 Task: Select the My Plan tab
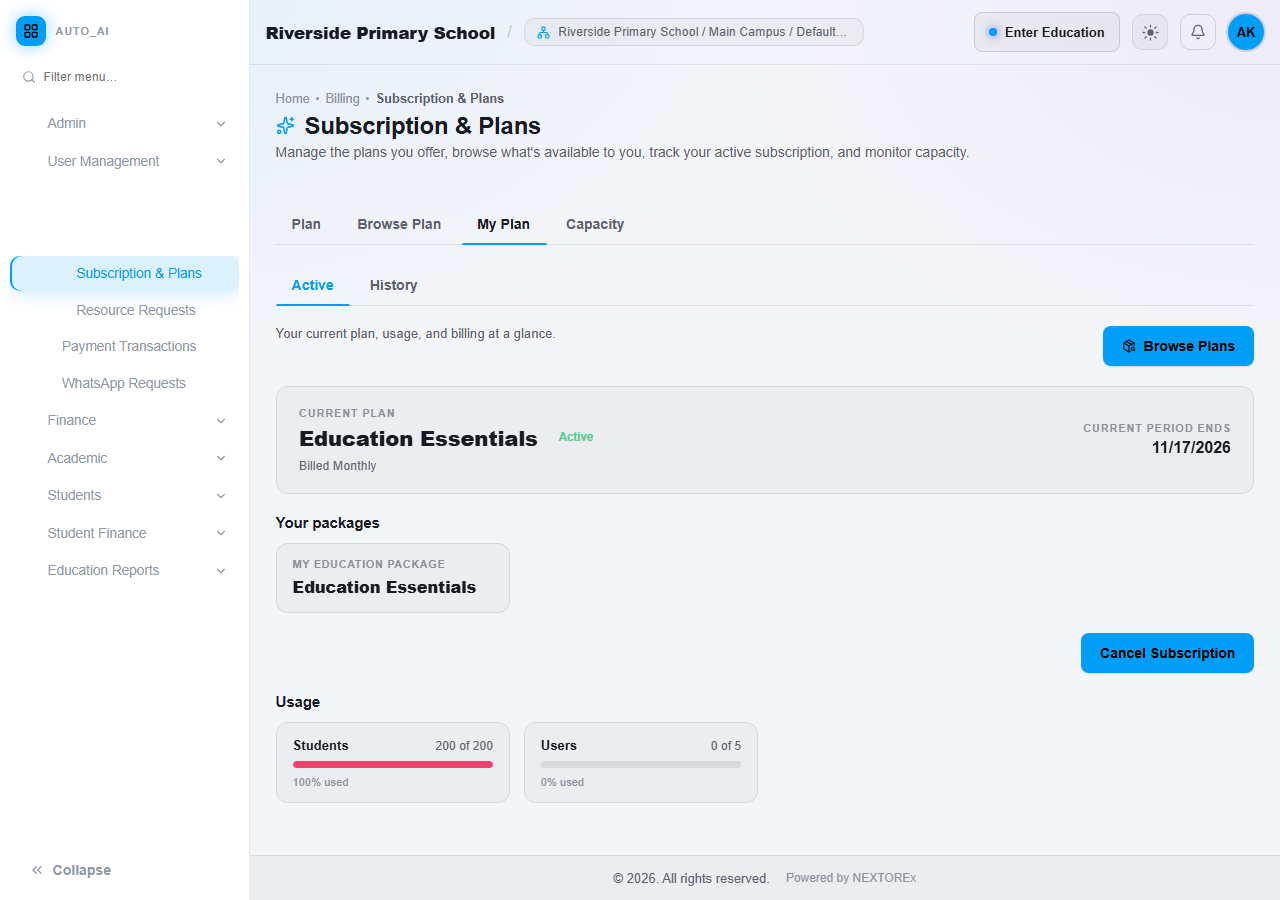click(504, 224)
